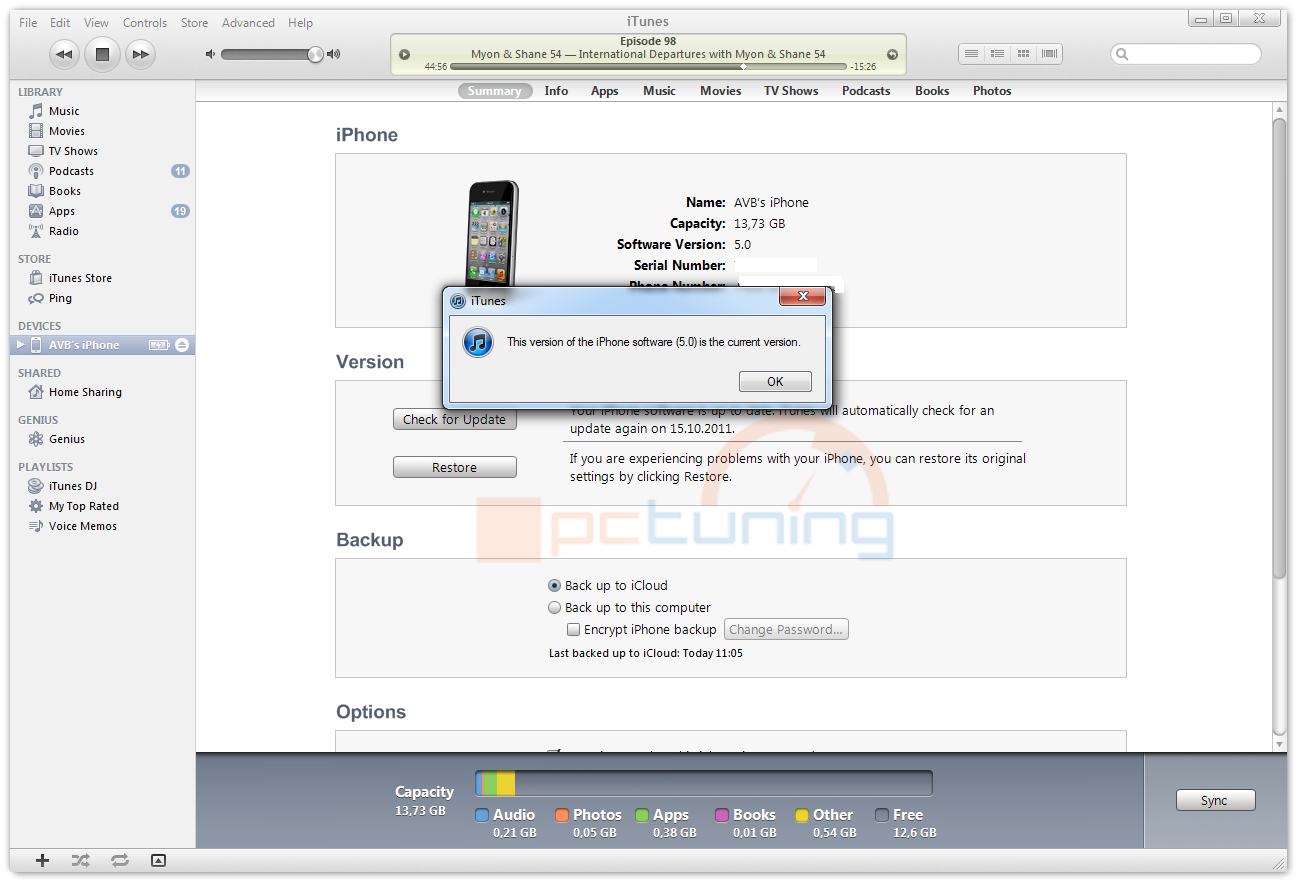Enable Encrypt iPhone backup checkbox
Image resolution: width=1299 pixels, height=881 pixels.
point(573,629)
